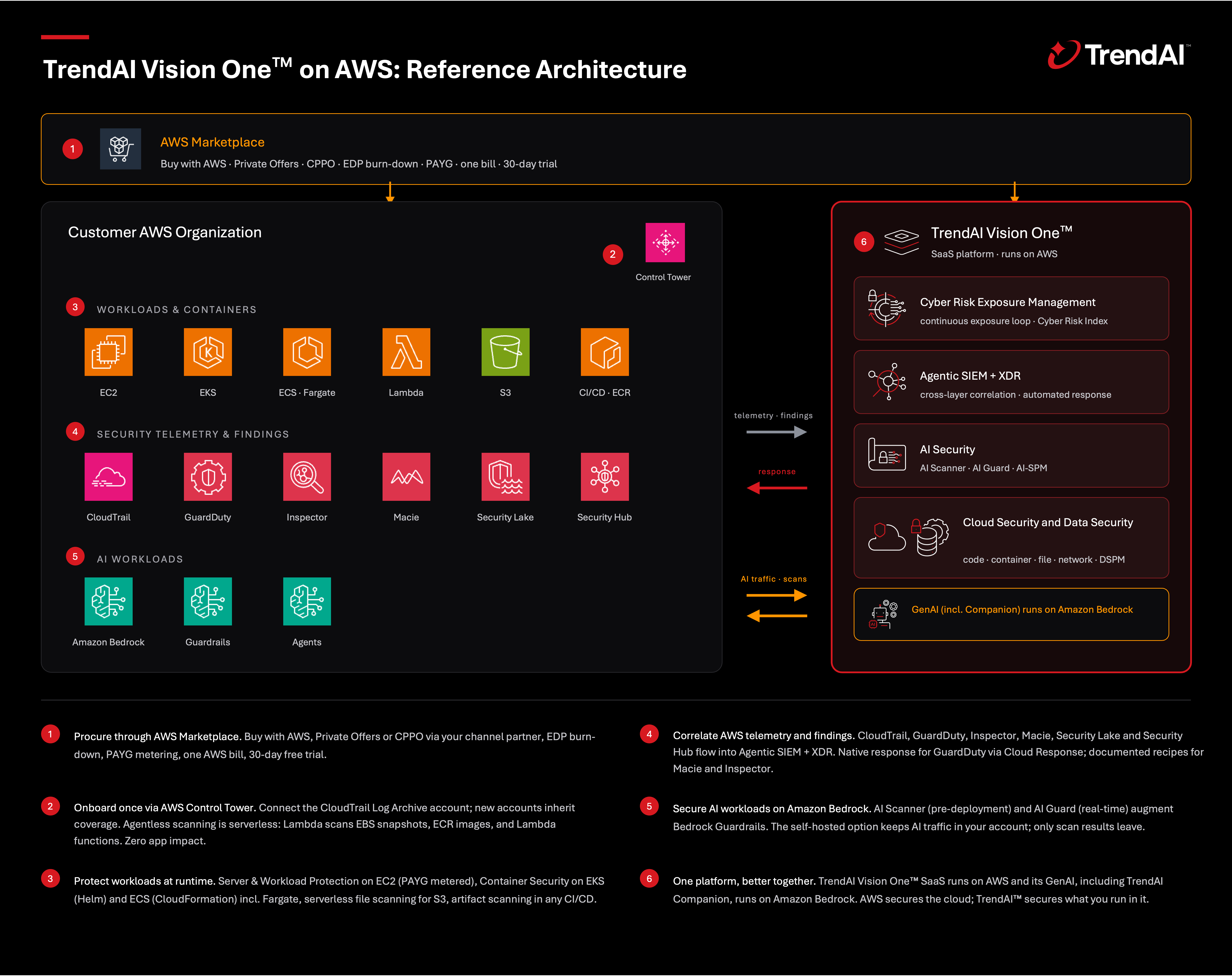Click the Inspector magnifier icon
The image size is (1232, 976).
click(307, 477)
